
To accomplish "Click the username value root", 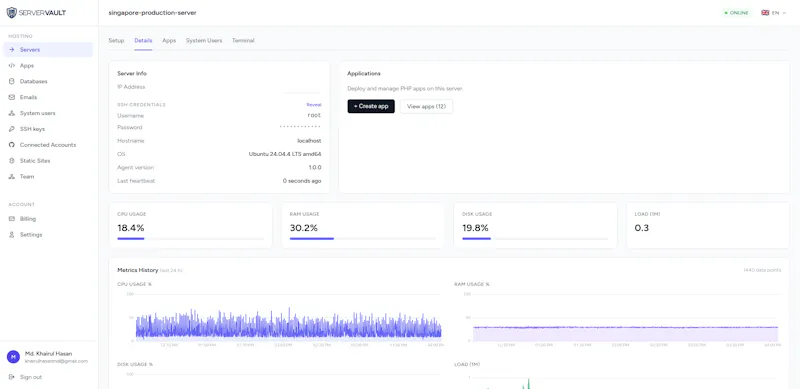I will pyautogui.click(x=314, y=115).
